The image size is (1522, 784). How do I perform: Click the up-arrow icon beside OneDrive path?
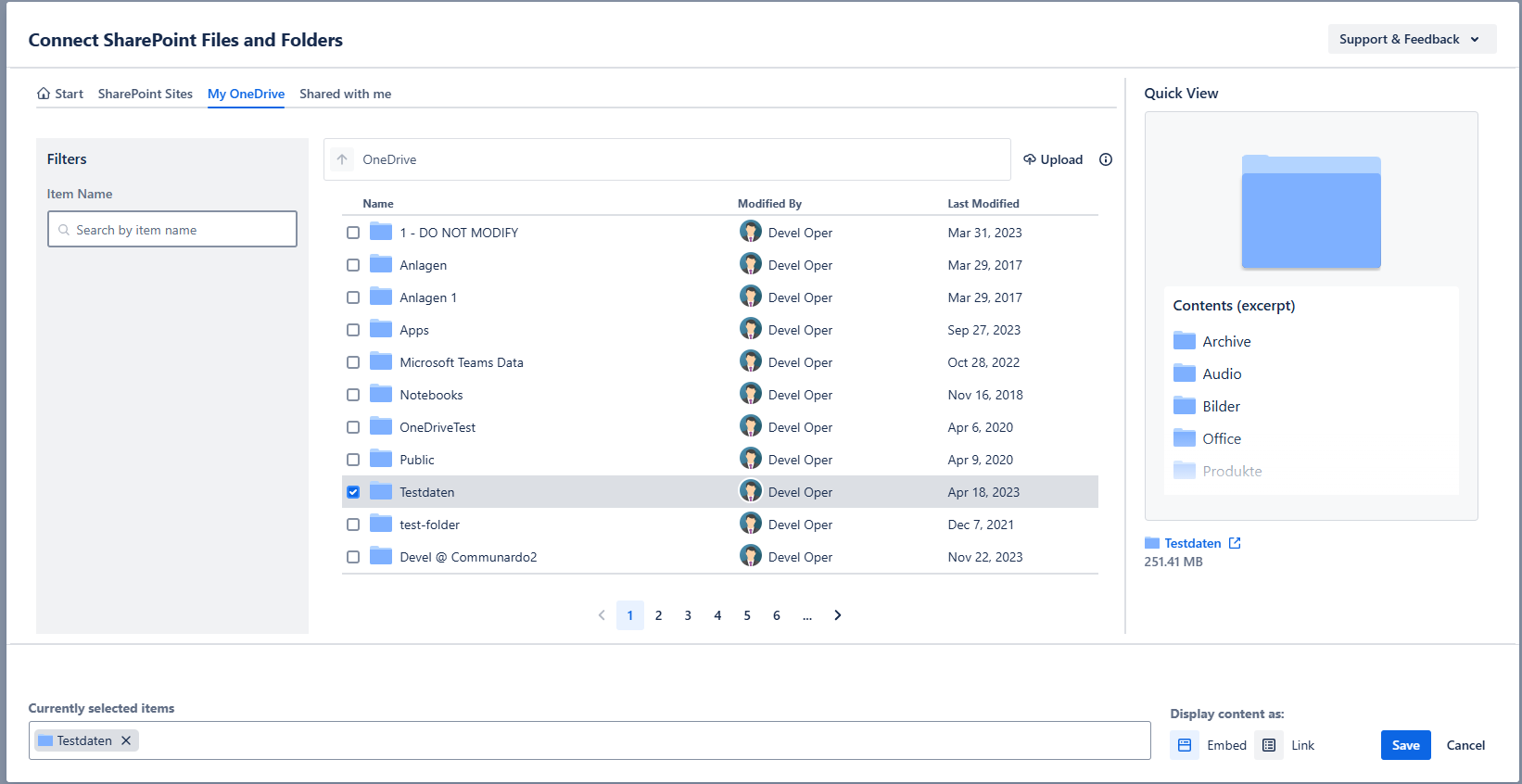tap(342, 159)
